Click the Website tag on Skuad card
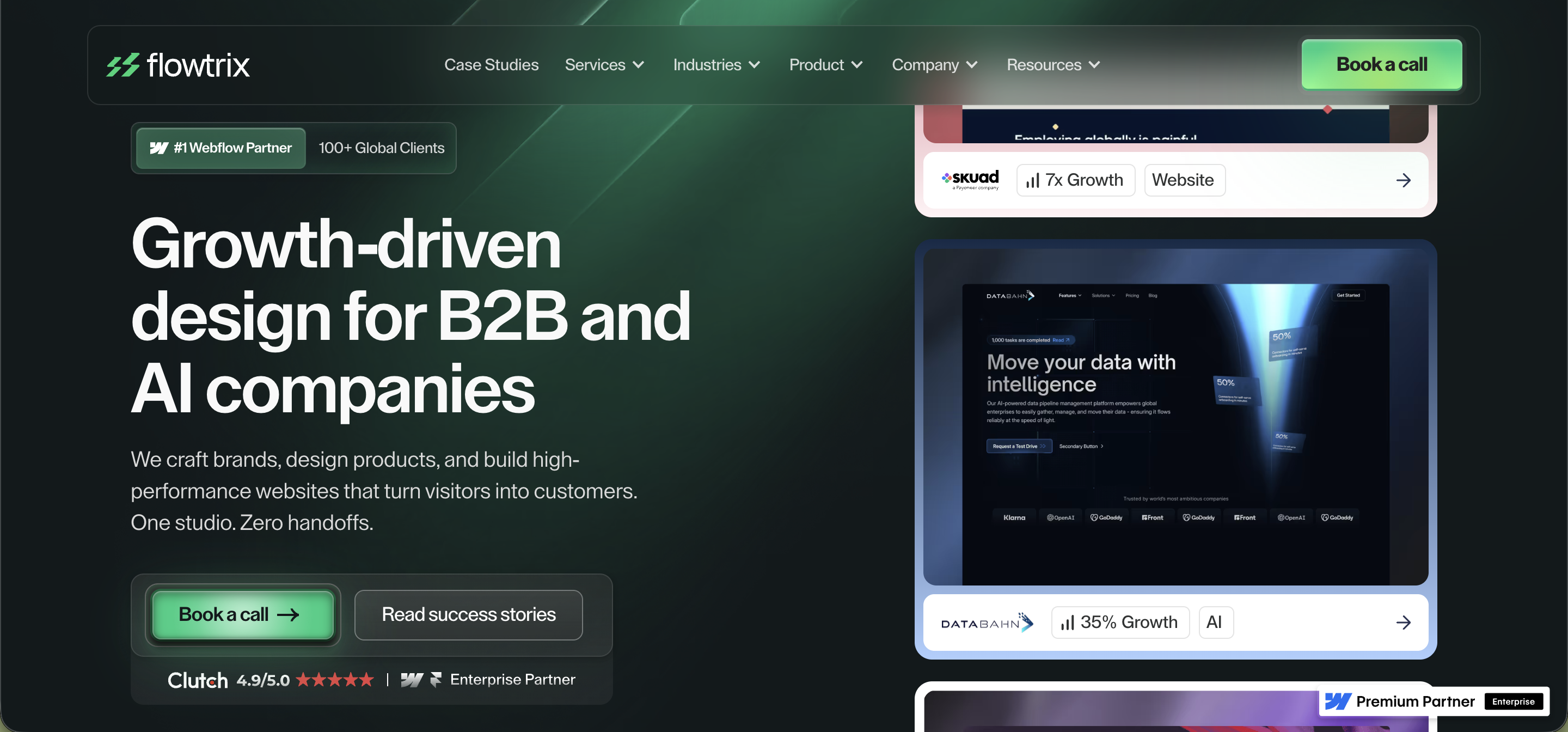 (1185, 180)
